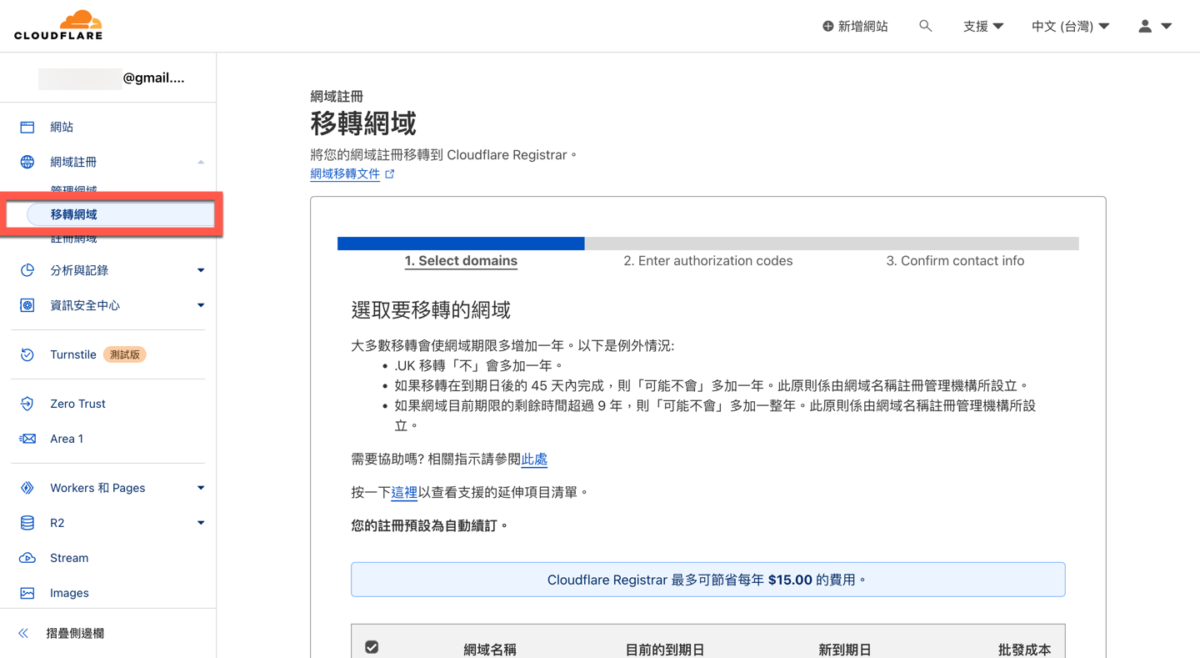Click the 新增網站 plus icon button

[x=855, y=26]
